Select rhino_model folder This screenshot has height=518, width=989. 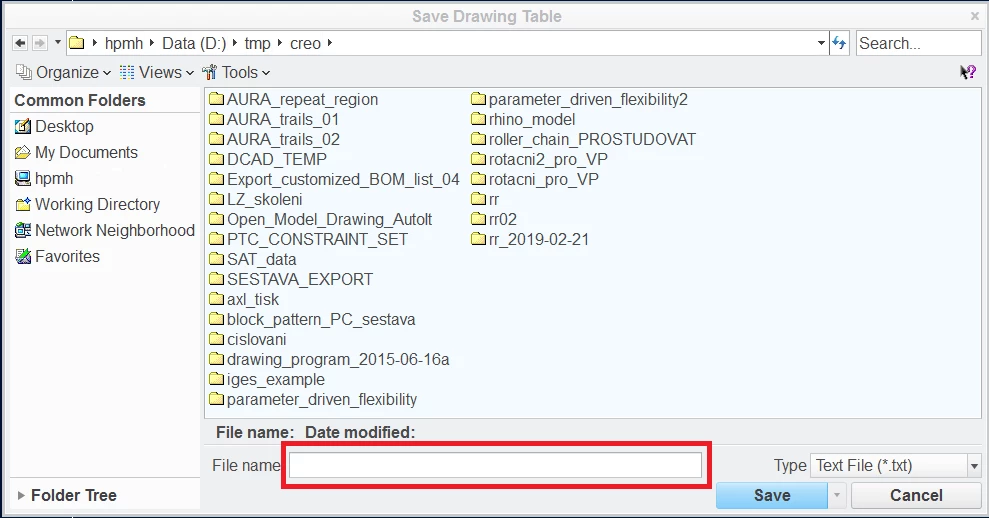pos(524,119)
